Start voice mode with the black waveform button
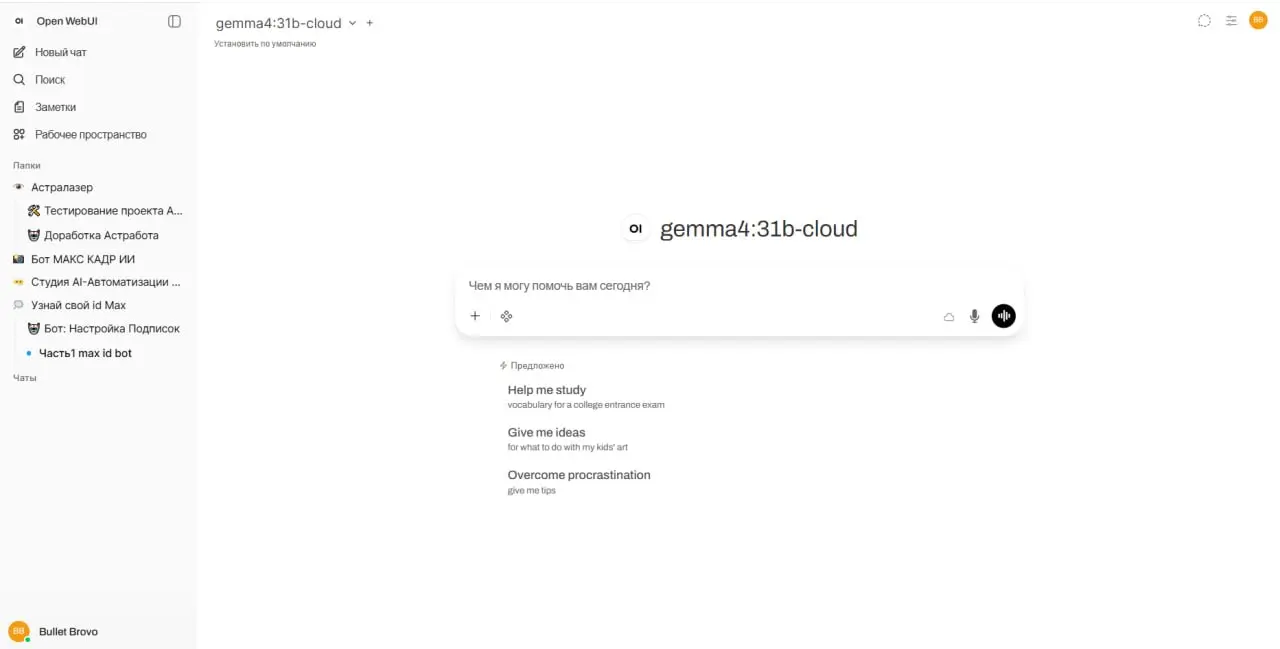This screenshot has height=649, width=1280. (x=1003, y=316)
